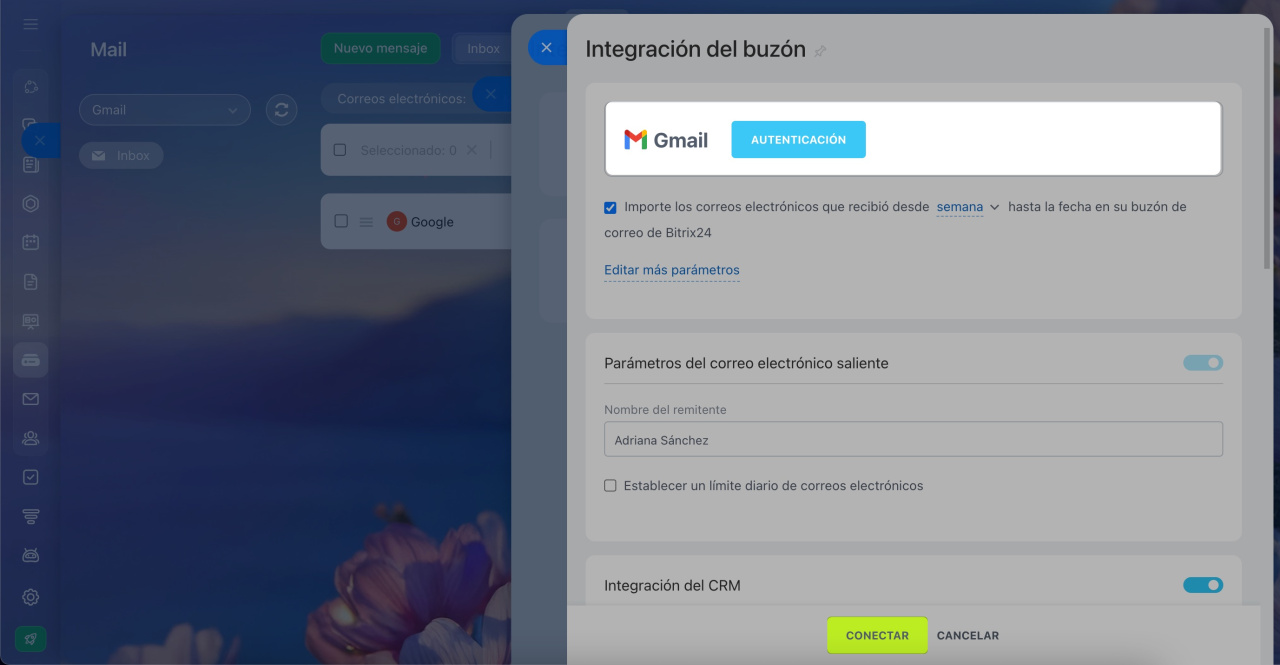1280x665 pixels.
Task: Toggle the Integración del CRM switch
Action: [x=1203, y=585]
